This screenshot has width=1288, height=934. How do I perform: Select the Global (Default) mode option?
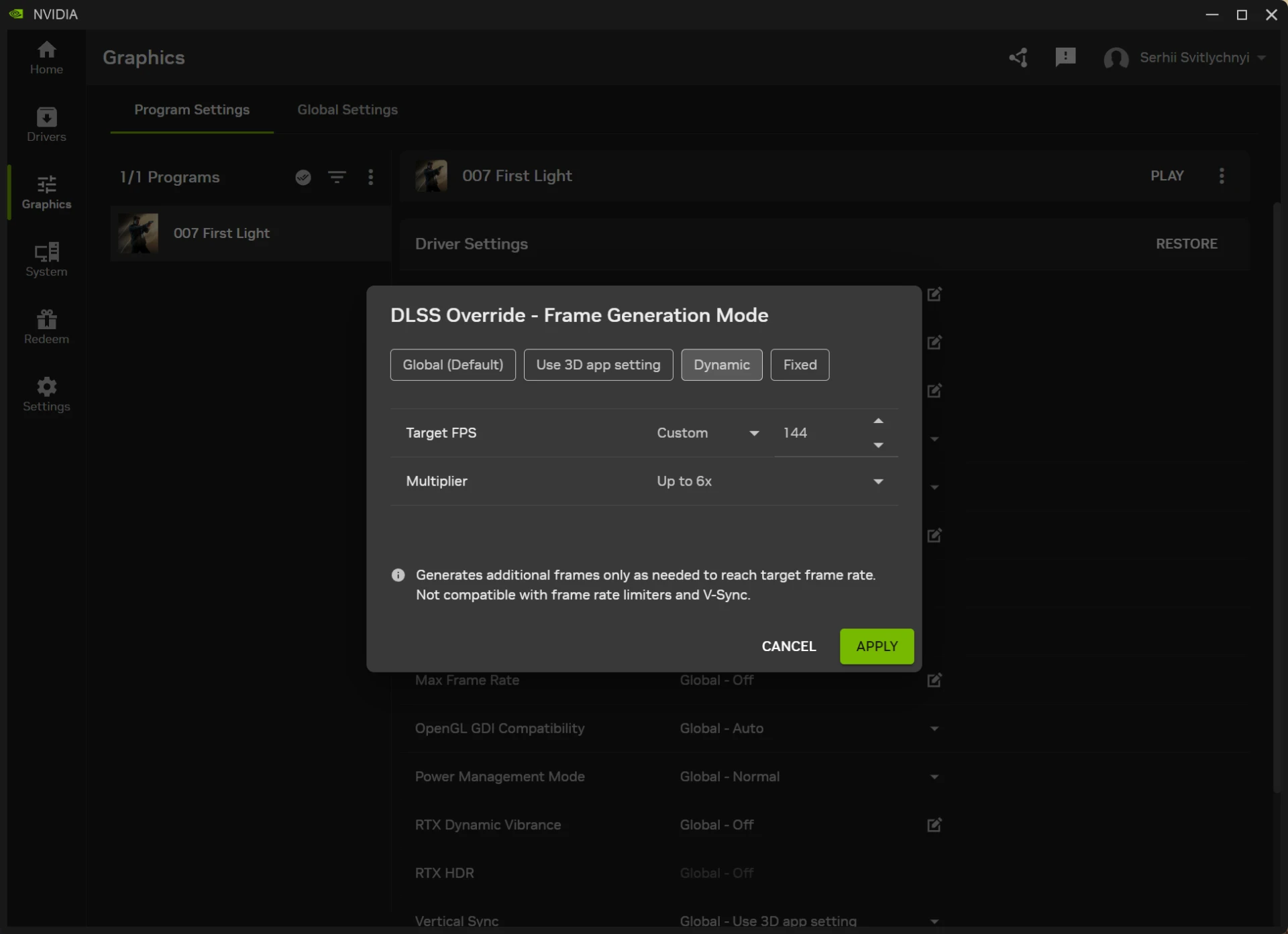pyautogui.click(x=453, y=365)
